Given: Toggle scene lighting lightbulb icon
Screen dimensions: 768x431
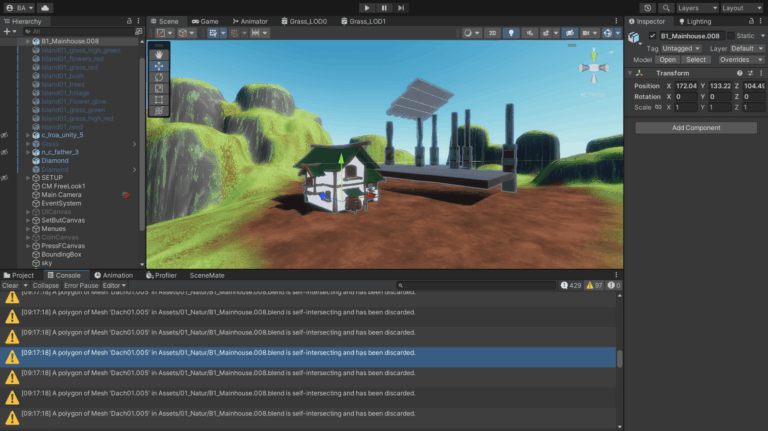Looking at the screenshot, I should (x=511, y=33).
